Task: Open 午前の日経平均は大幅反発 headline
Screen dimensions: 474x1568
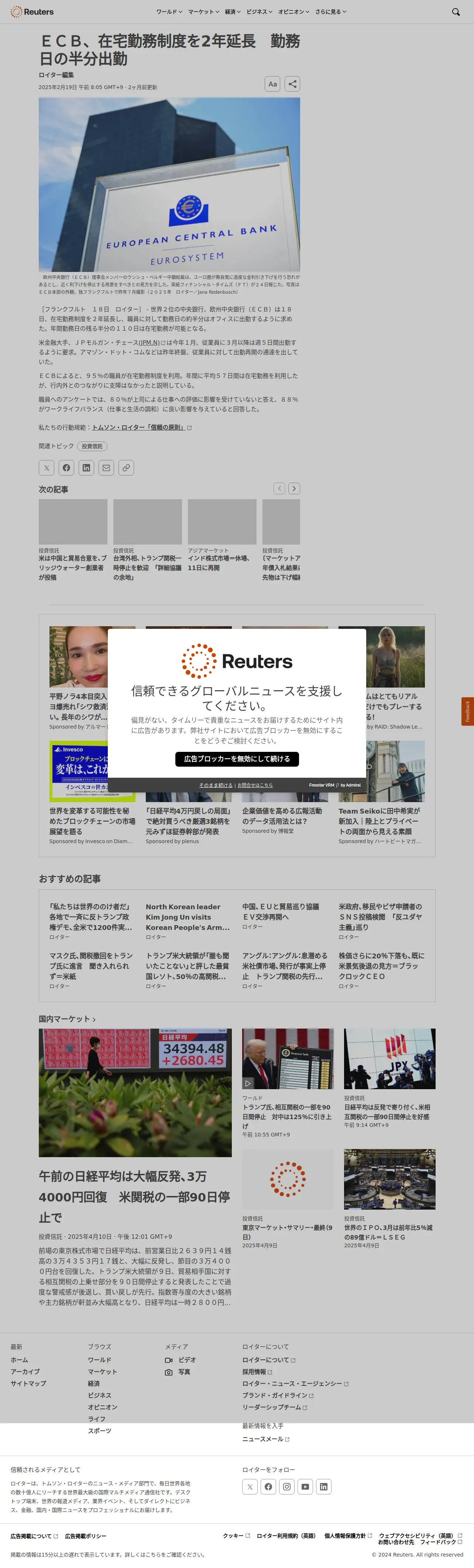Action: (134, 1197)
